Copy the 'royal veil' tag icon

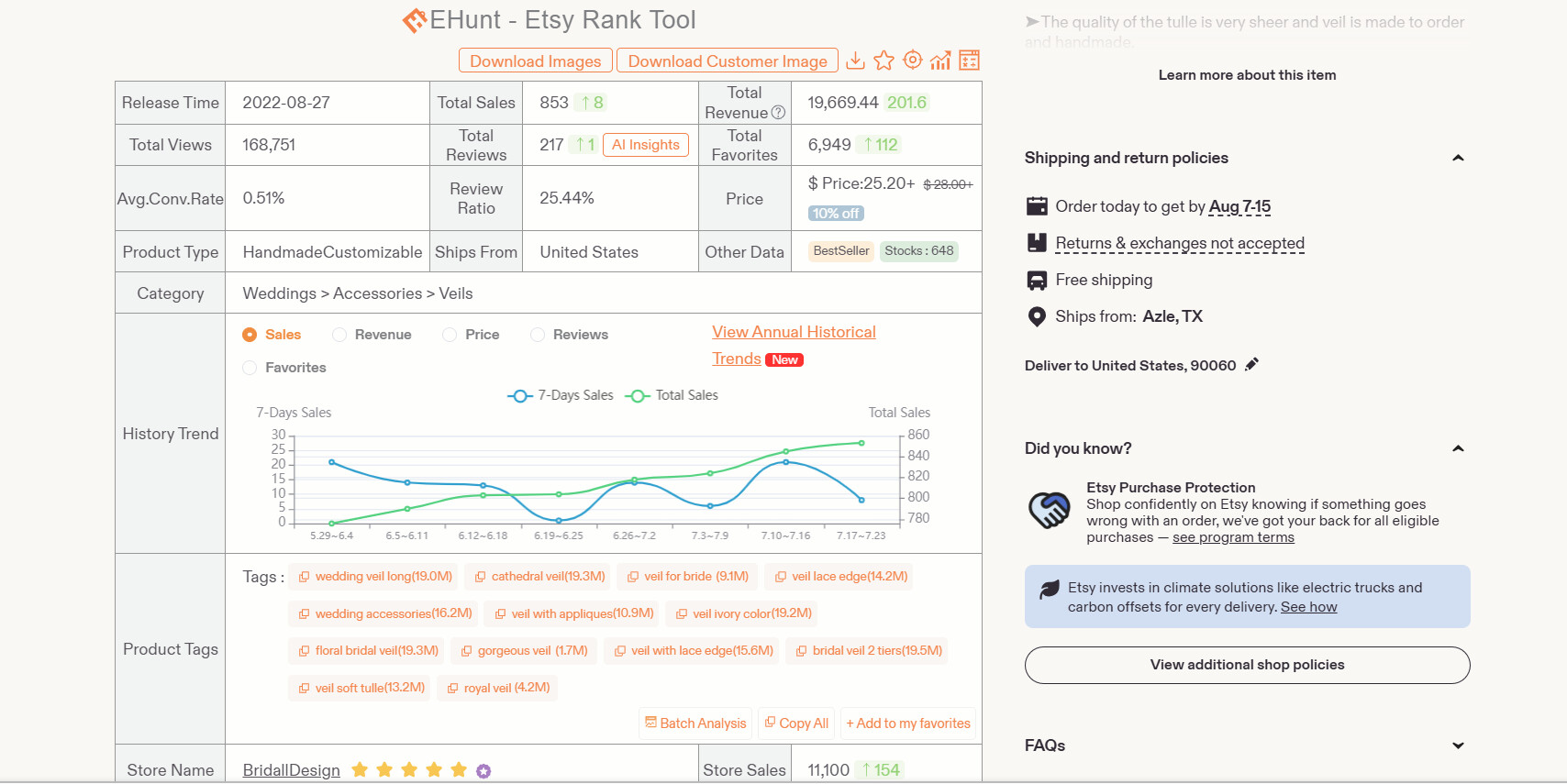tap(452, 689)
